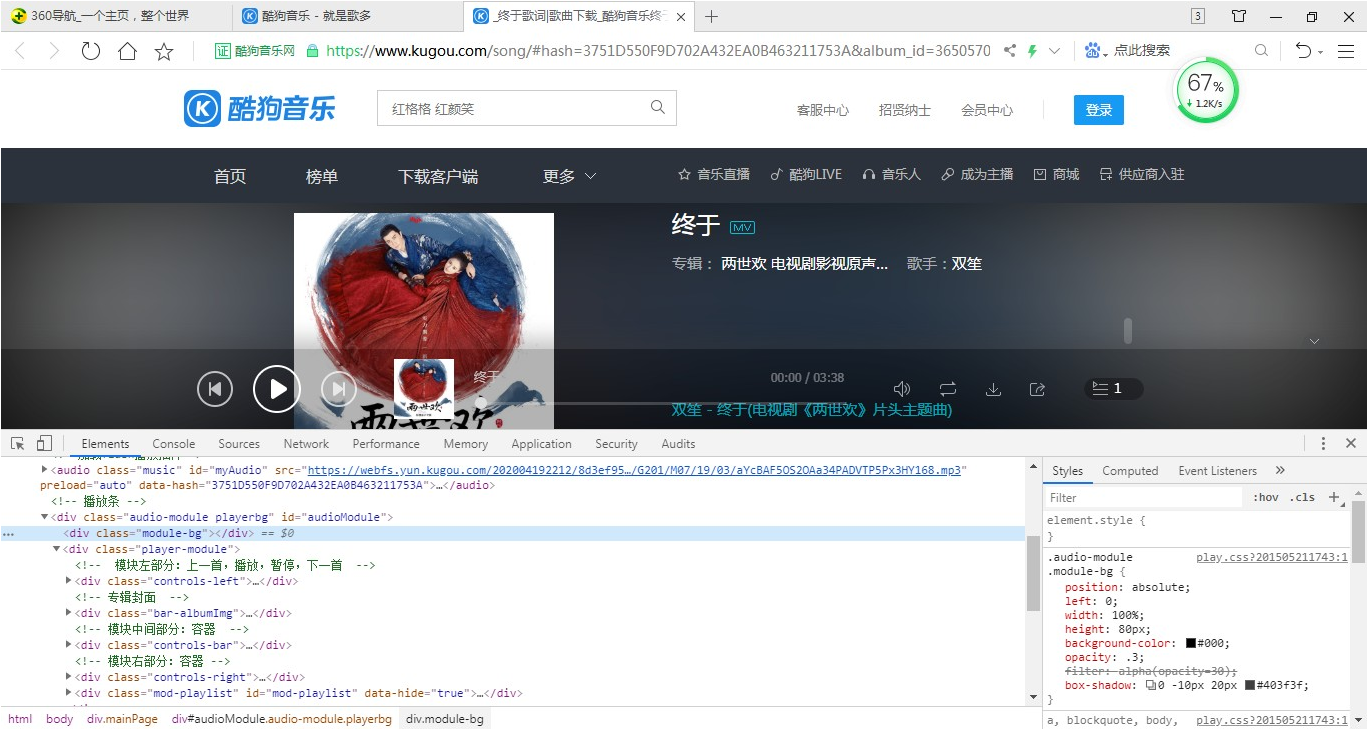Click the black #000 background color swatch
Screen dimensions: 1368x730
1191,643
